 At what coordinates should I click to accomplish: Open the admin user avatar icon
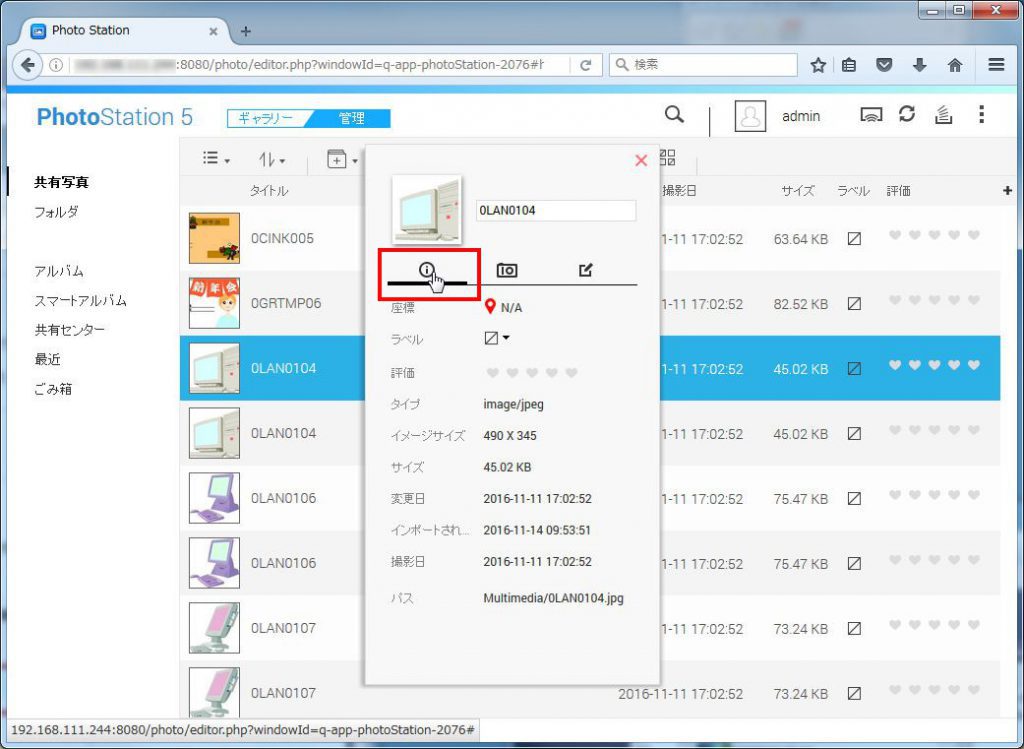point(750,116)
